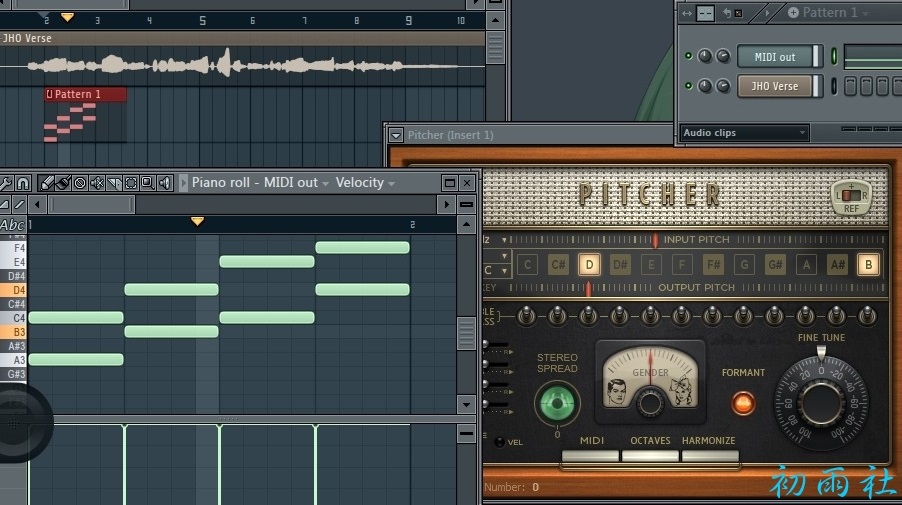Open the Audio clips filter dropdown

744,133
